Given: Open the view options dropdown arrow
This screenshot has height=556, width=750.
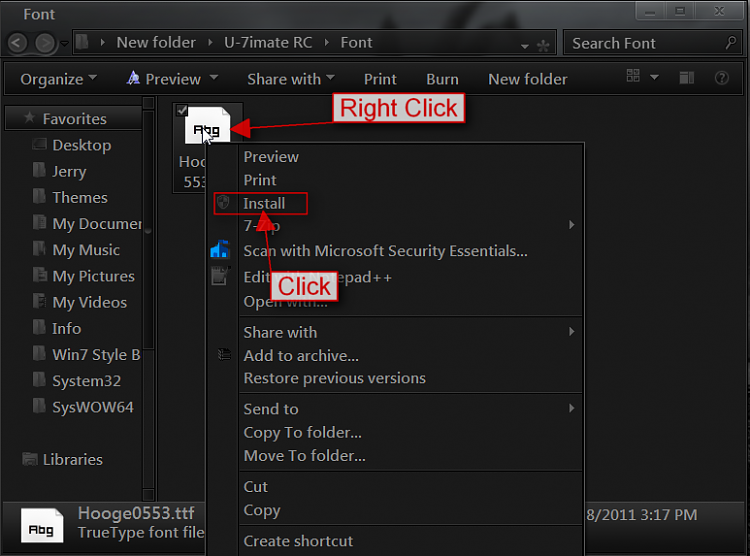Looking at the screenshot, I should click(x=654, y=77).
